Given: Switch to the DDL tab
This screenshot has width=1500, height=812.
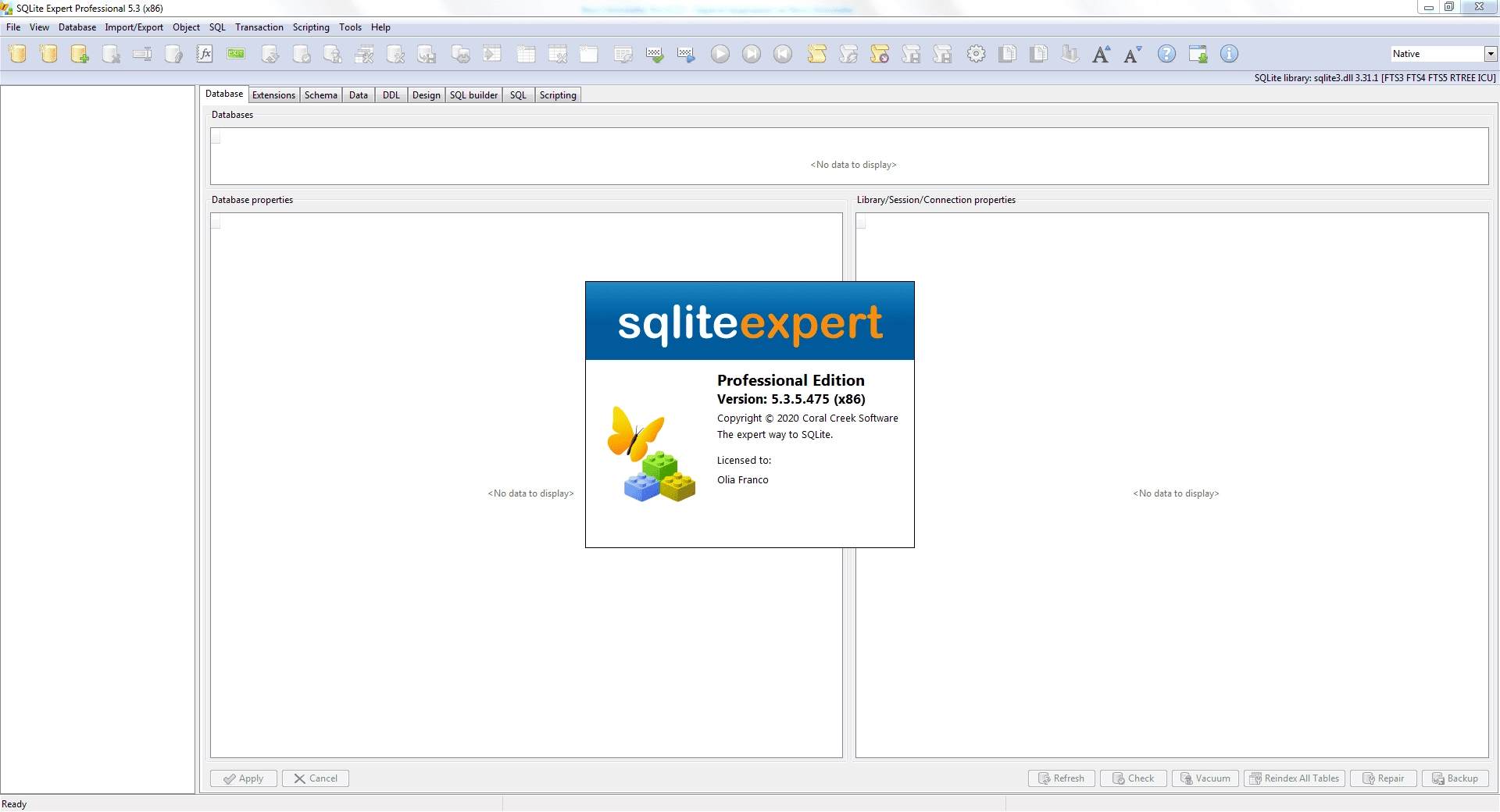Looking at the screenshot, I should click(391, 95).
